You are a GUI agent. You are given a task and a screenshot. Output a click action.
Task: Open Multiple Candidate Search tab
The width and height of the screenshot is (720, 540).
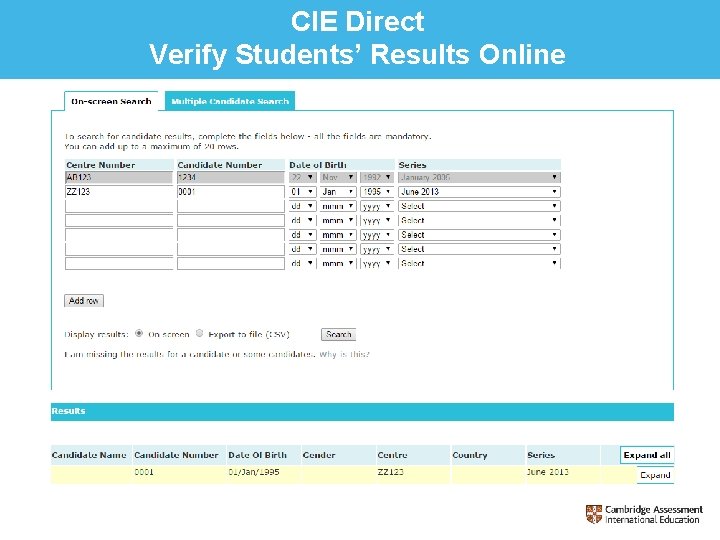pyautogui.click(x=230, y=101)
